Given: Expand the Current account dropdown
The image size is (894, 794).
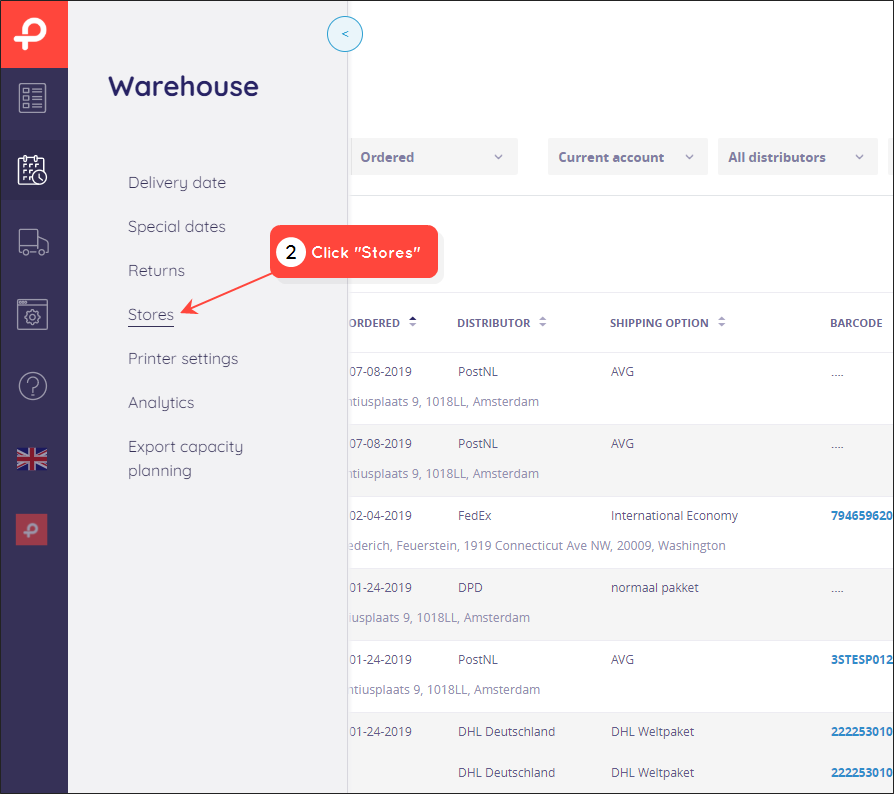Looking at the screenshot, I should point(628,157).
